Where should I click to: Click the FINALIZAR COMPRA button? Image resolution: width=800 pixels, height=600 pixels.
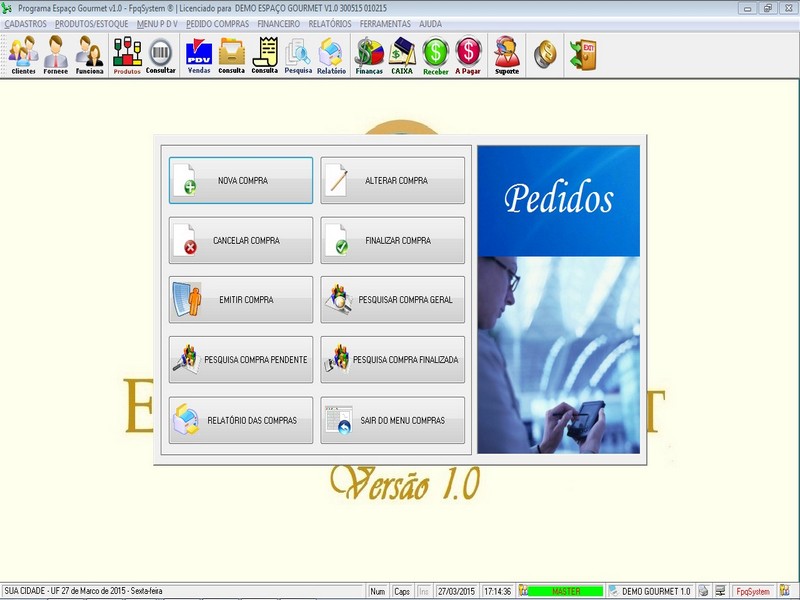point(392,240)
